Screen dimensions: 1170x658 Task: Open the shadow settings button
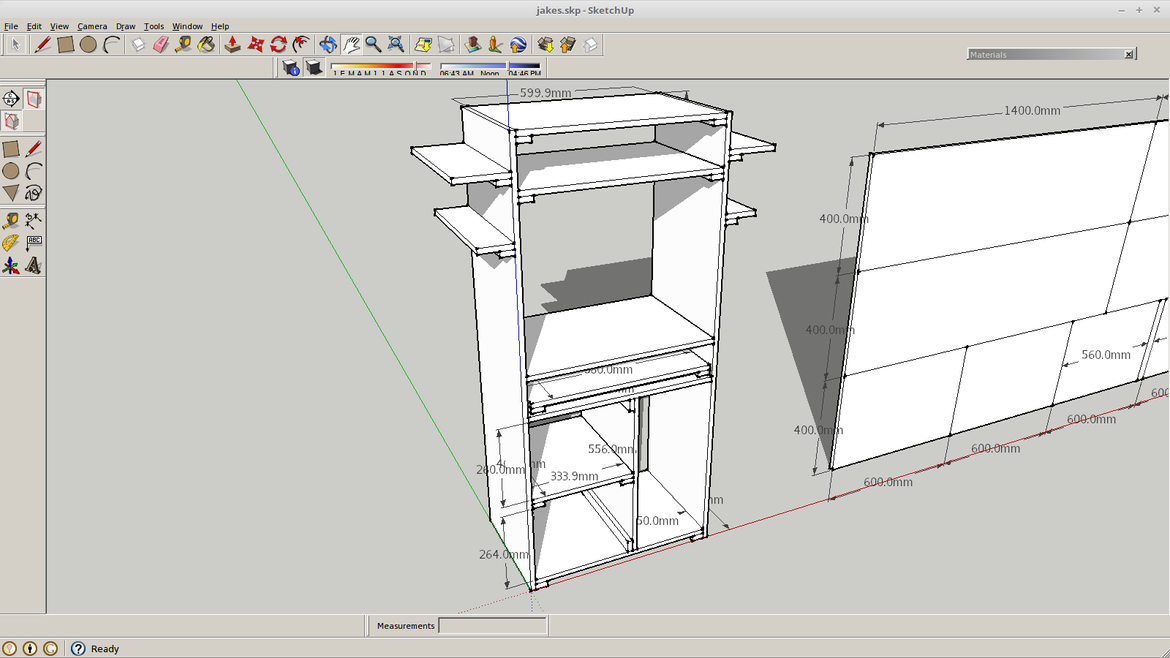click(291, 67)
